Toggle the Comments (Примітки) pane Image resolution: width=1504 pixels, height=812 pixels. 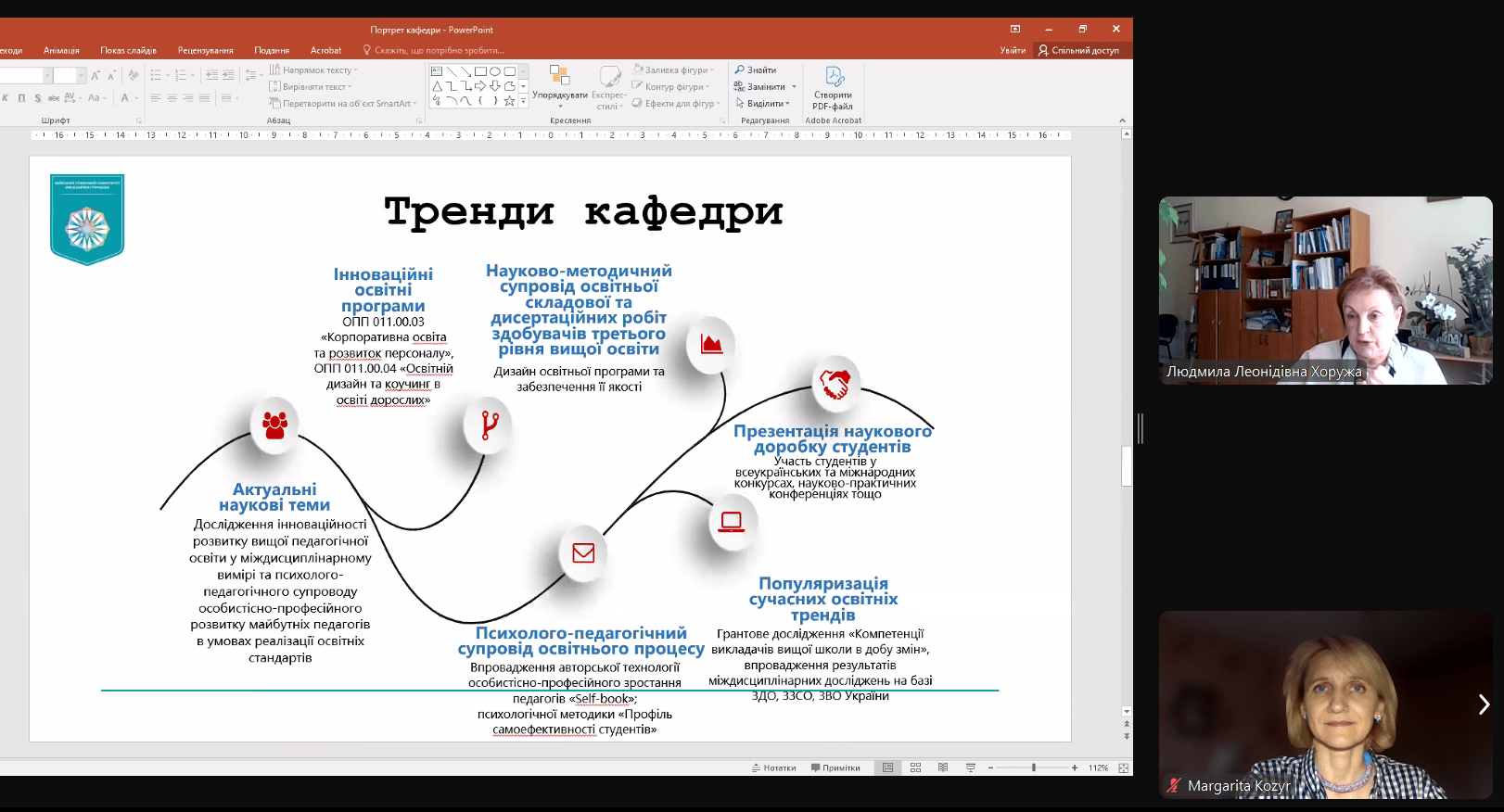(x=835, y=768)
